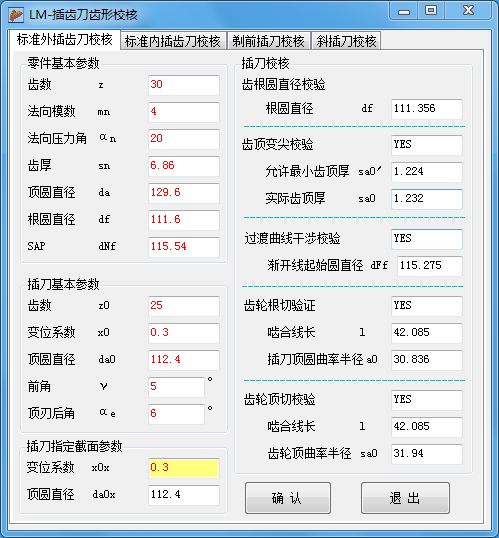This screenshot has width=499, height=538.
Task: Open the 剃前插刀校核 tab
Action: [268, 41]
